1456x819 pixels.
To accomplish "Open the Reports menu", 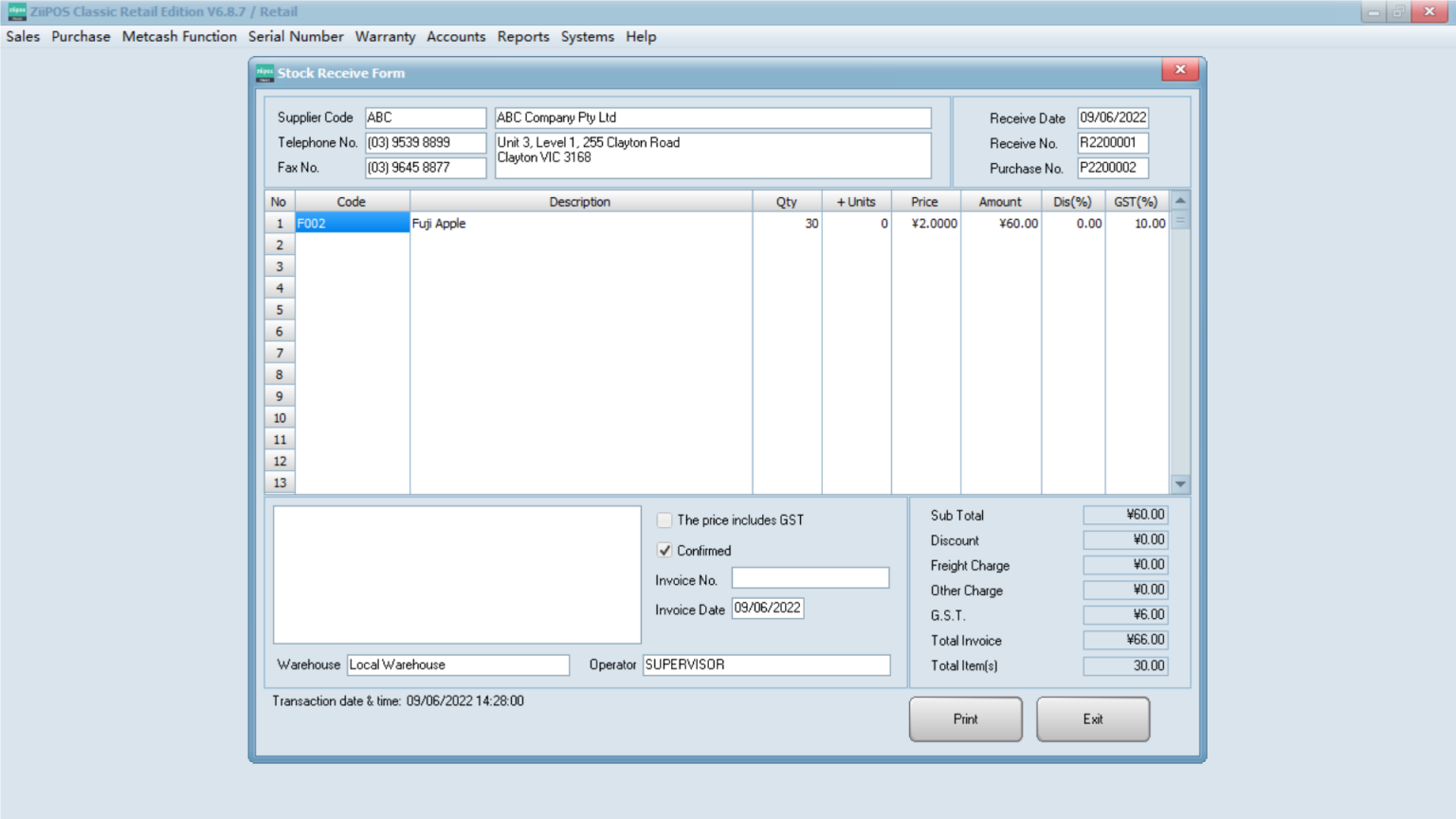I will [x=523, y=37].
